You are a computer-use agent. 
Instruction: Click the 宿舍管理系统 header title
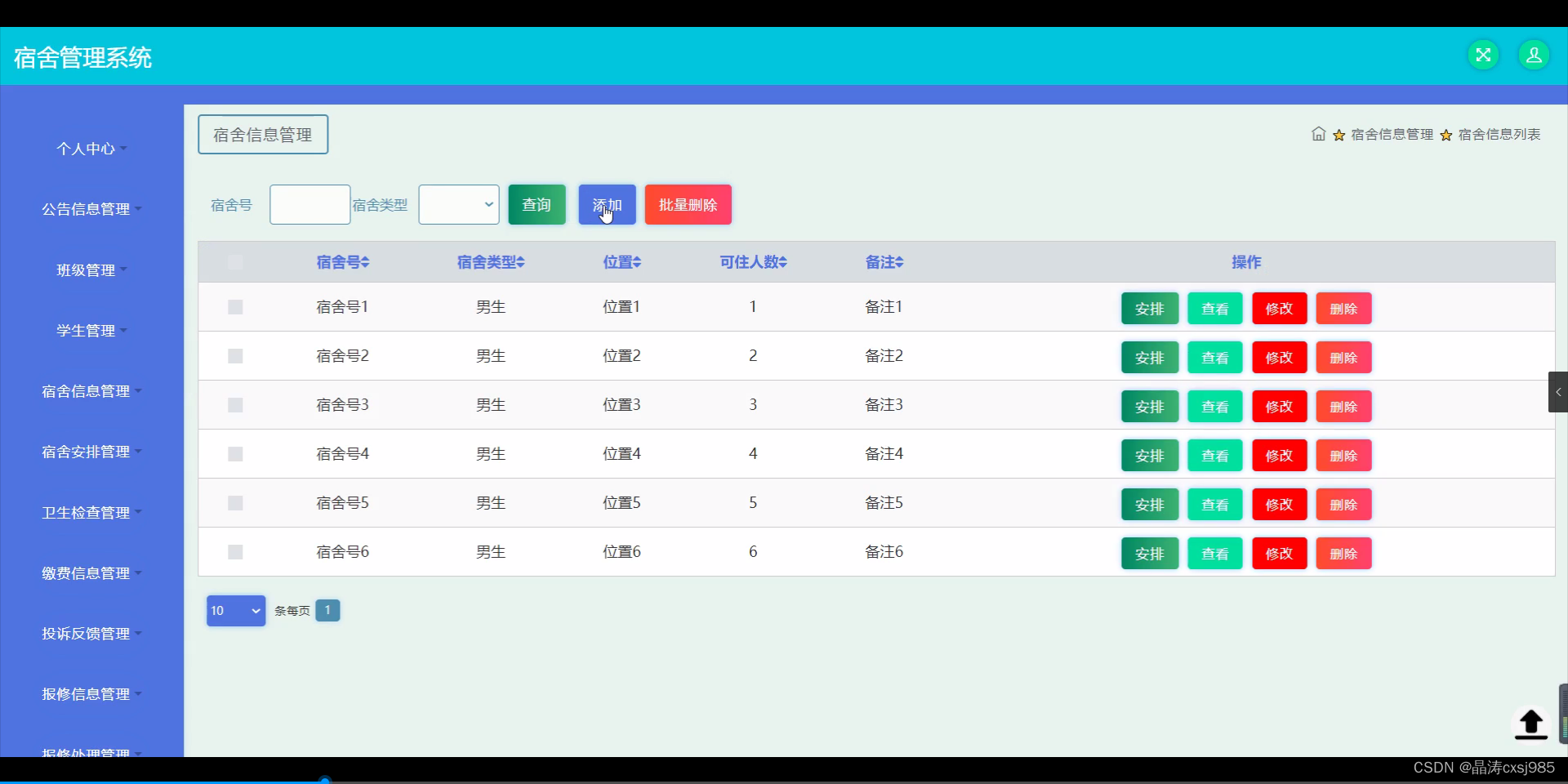coord(82,57)
